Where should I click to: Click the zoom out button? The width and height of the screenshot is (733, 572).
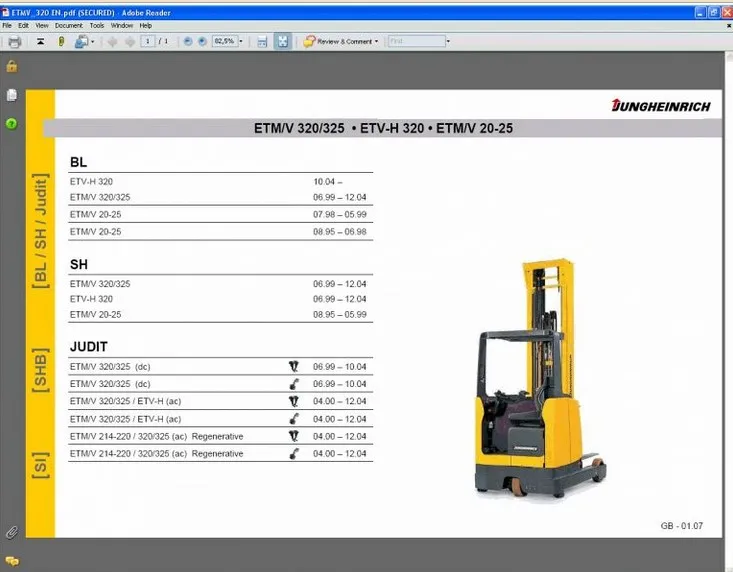click(188, 41)
